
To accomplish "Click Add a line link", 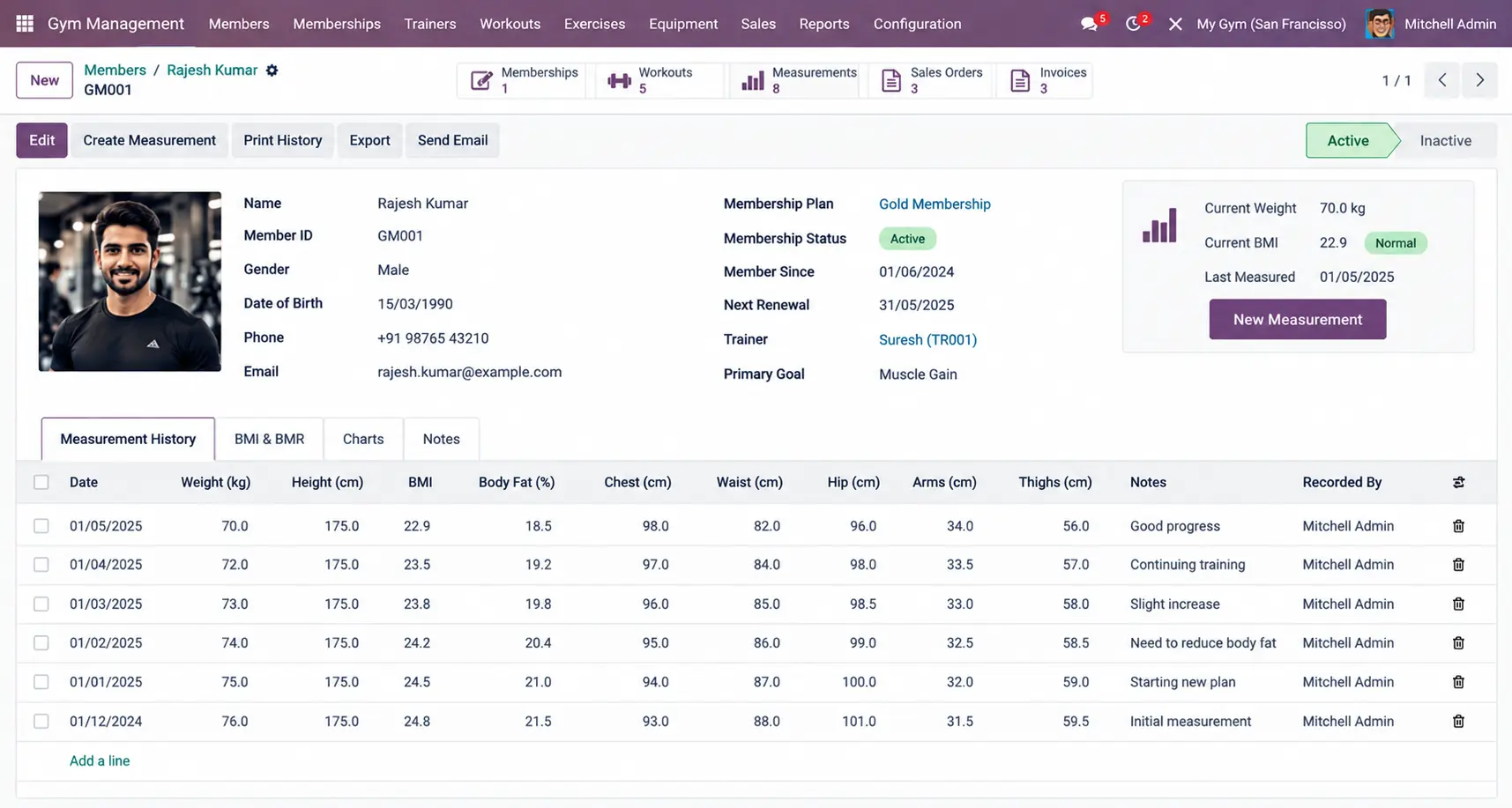I will pos(100,760).
